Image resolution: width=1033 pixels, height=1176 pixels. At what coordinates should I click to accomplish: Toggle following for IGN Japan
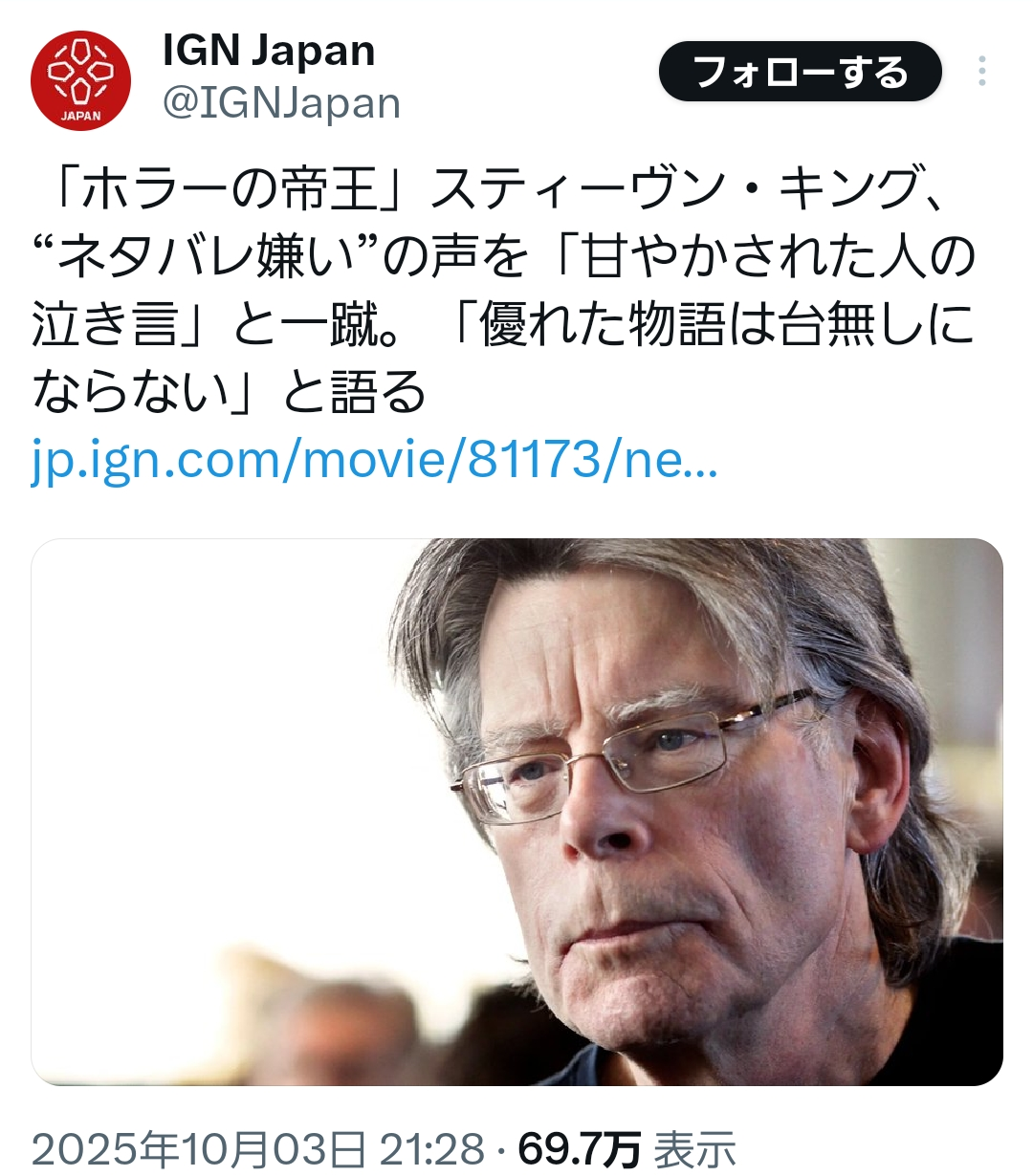pyautogui.click(x=800, y=72)
